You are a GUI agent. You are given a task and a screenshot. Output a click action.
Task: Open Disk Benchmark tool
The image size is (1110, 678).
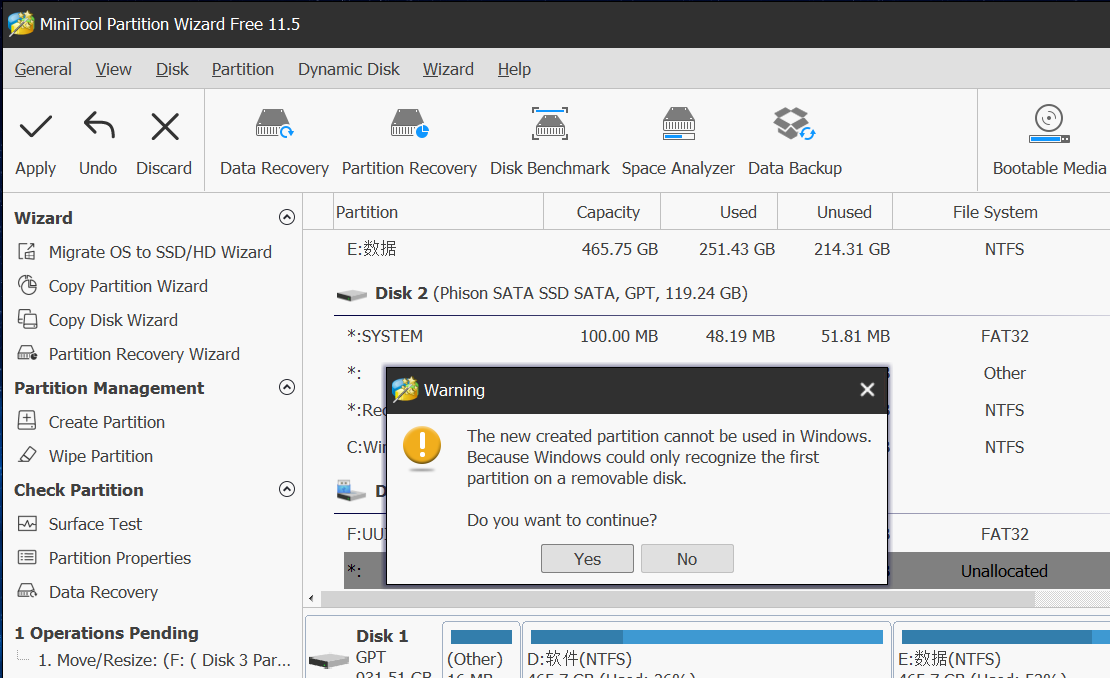(549, 125)
